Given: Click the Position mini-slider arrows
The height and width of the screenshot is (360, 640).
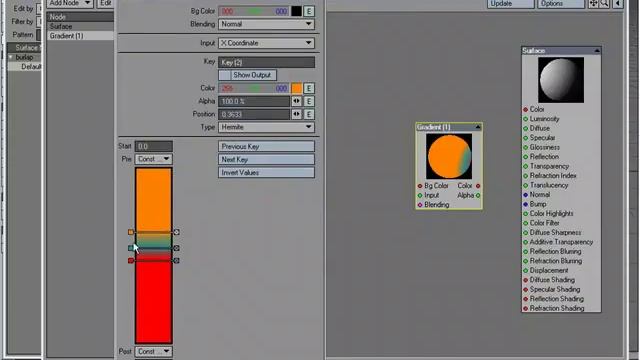Looking at the screenshot, I should pyautogui.click(x=296, y=114).
